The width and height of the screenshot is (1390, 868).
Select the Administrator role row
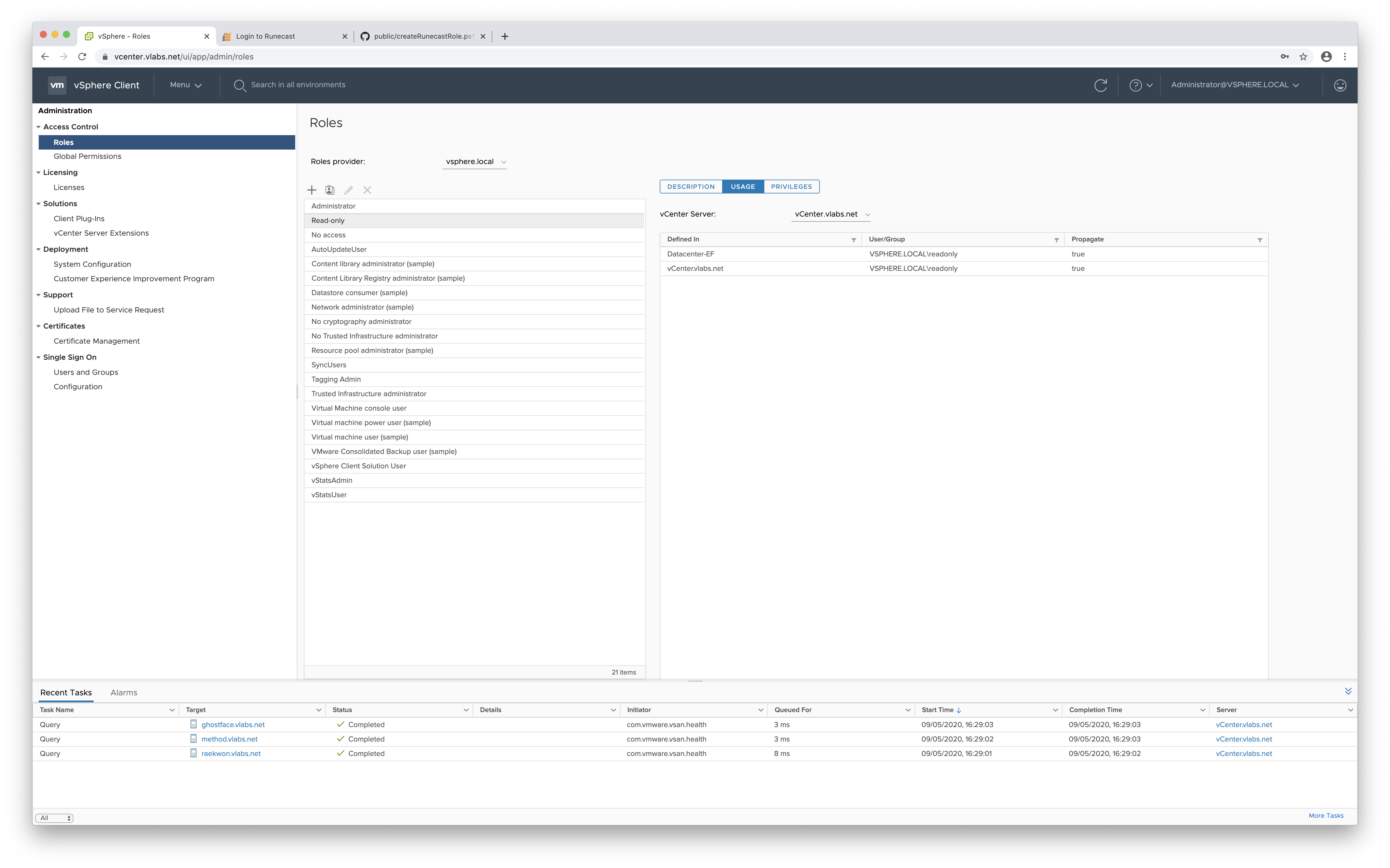point(474,206)
